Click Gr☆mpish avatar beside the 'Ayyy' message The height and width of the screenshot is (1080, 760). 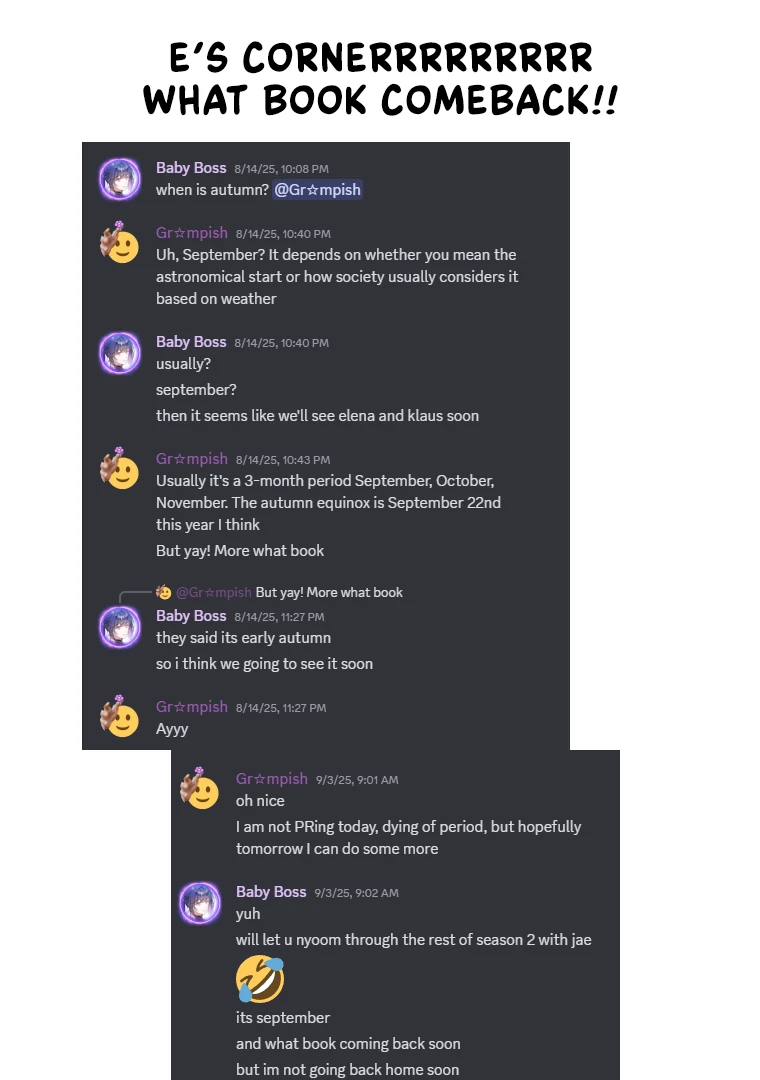(x=120, y=717)
